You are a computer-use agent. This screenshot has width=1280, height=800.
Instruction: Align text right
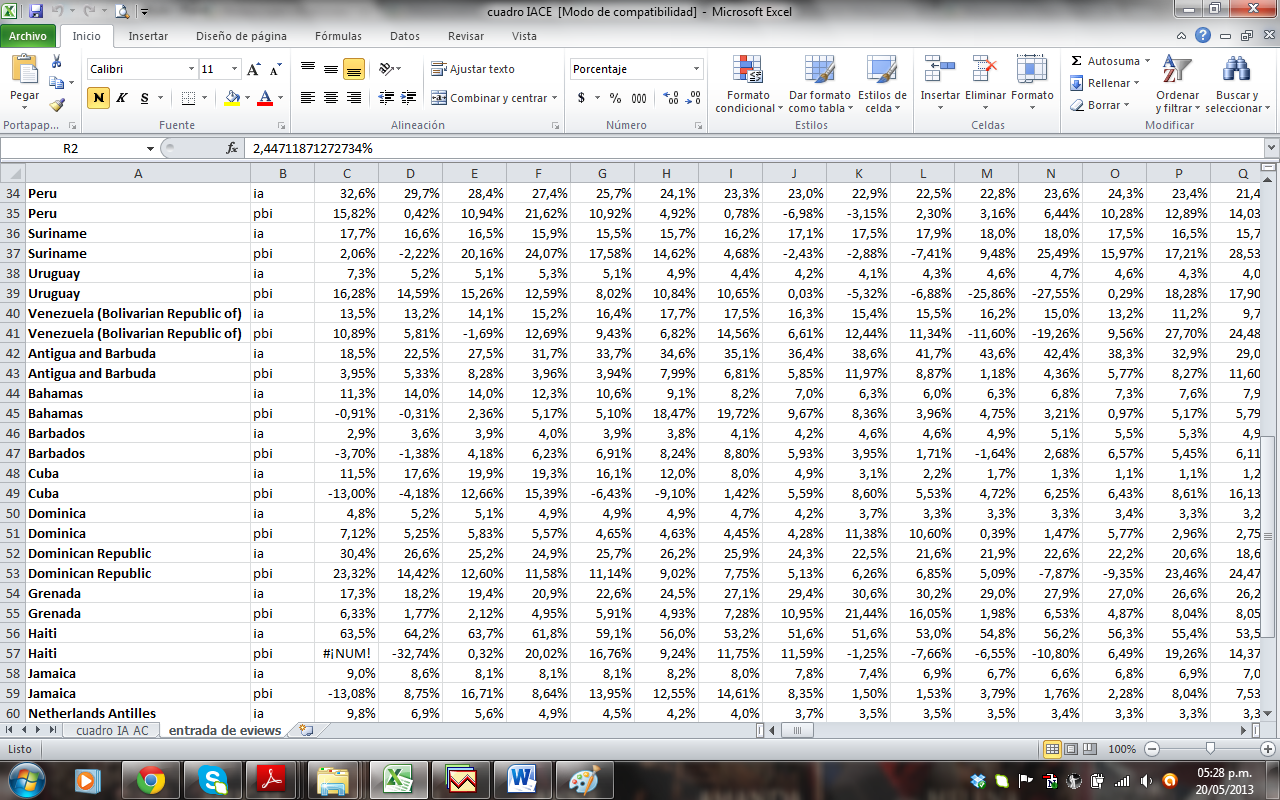click(353, 98)
